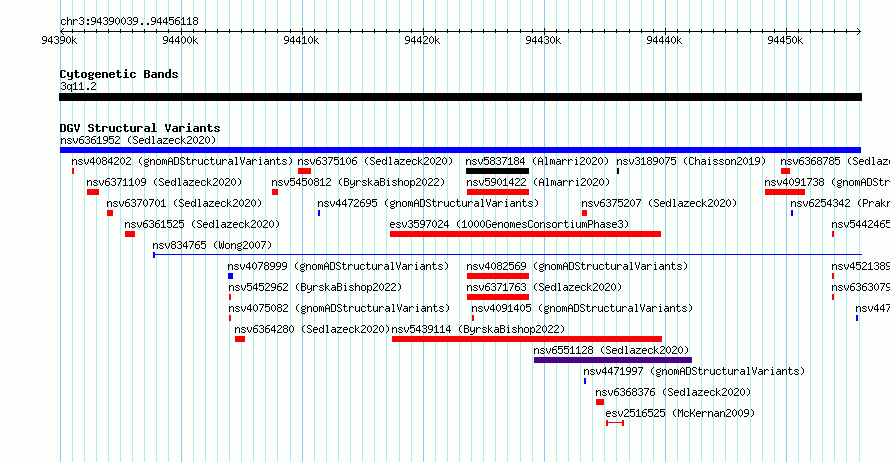Click the red block under nsv6364280

click(240, 339)
